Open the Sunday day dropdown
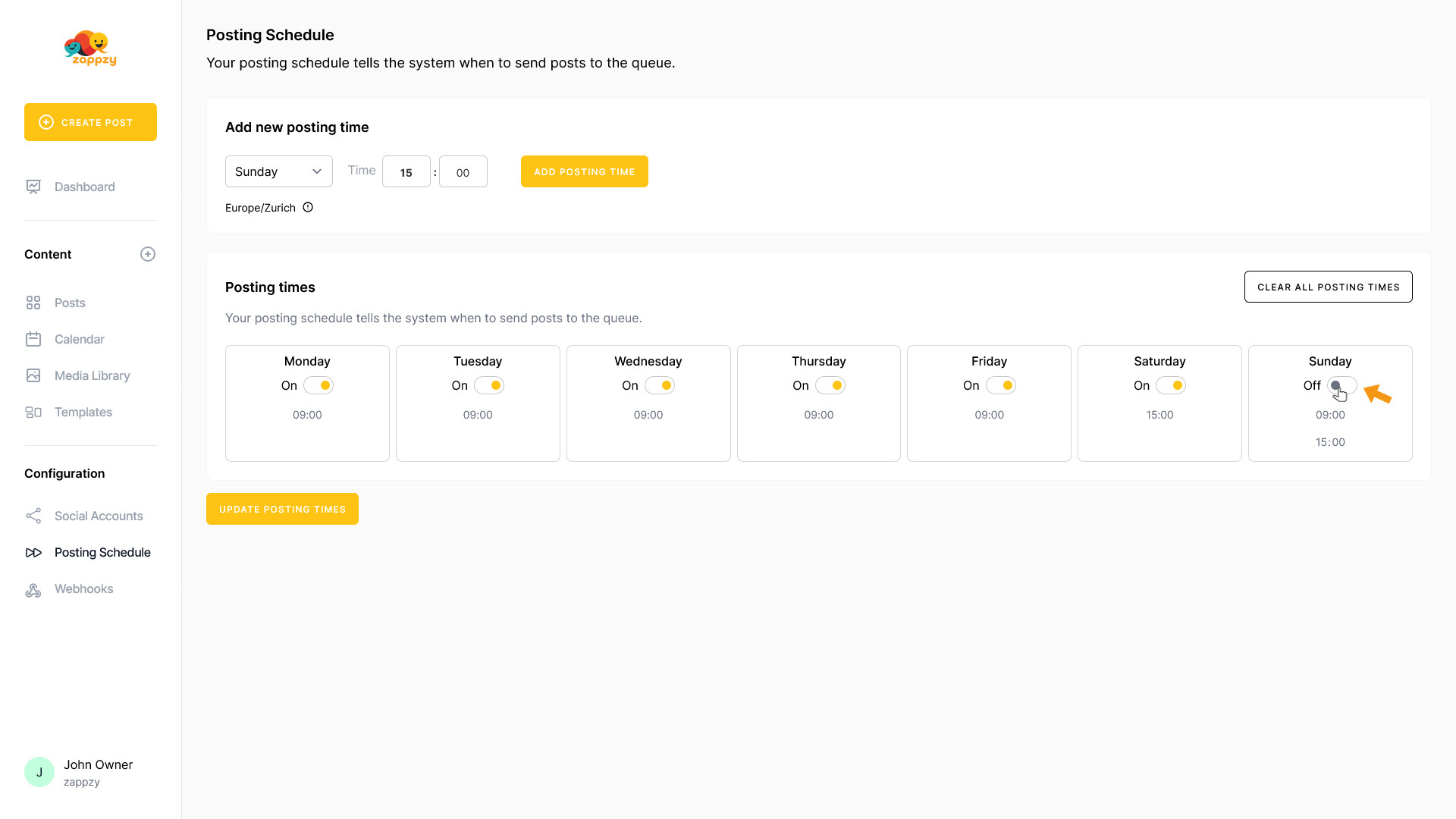Viewport: 1456px width, 819px height. tap(278, 171)
